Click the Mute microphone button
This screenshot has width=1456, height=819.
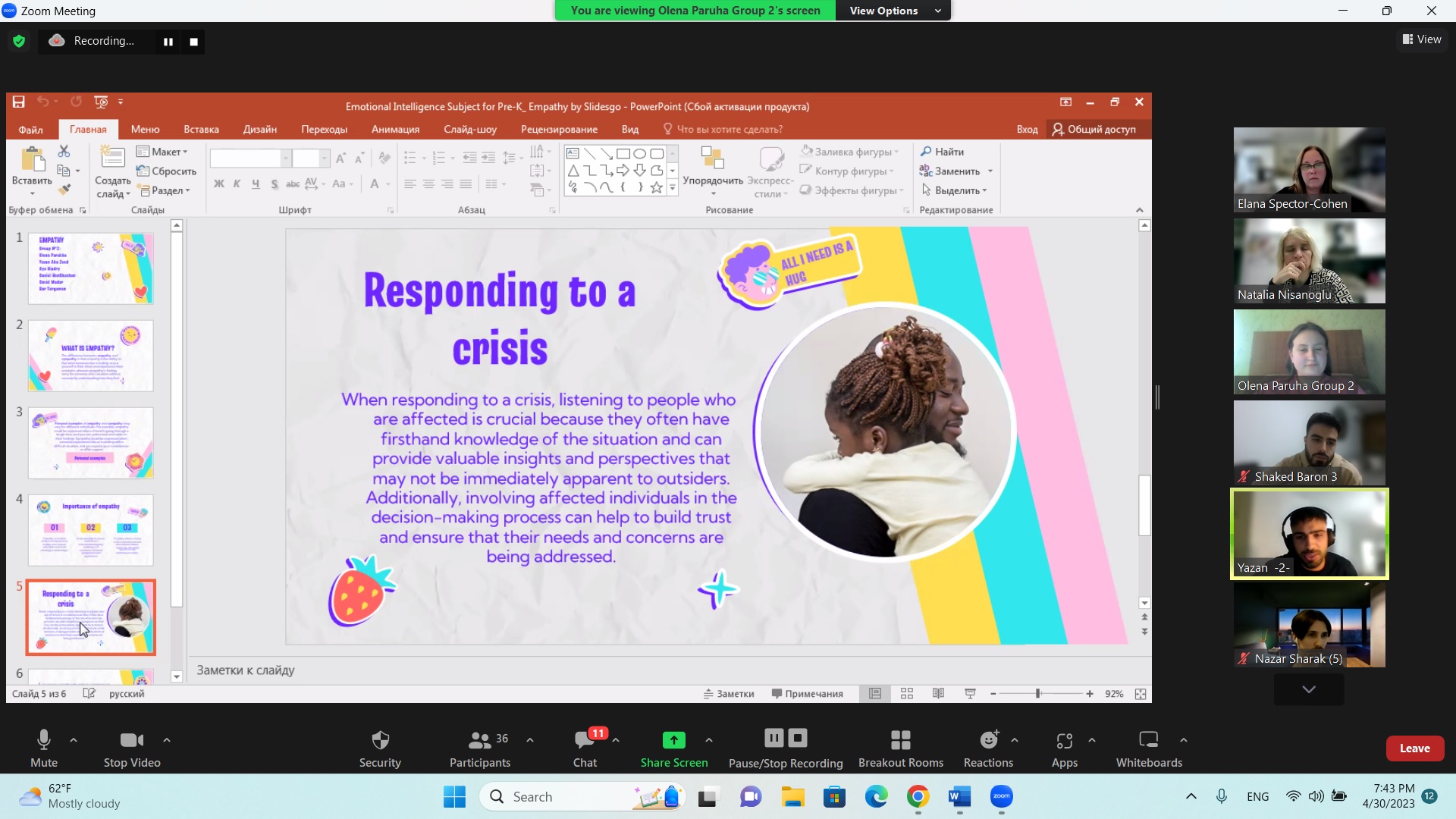[44, 748]
